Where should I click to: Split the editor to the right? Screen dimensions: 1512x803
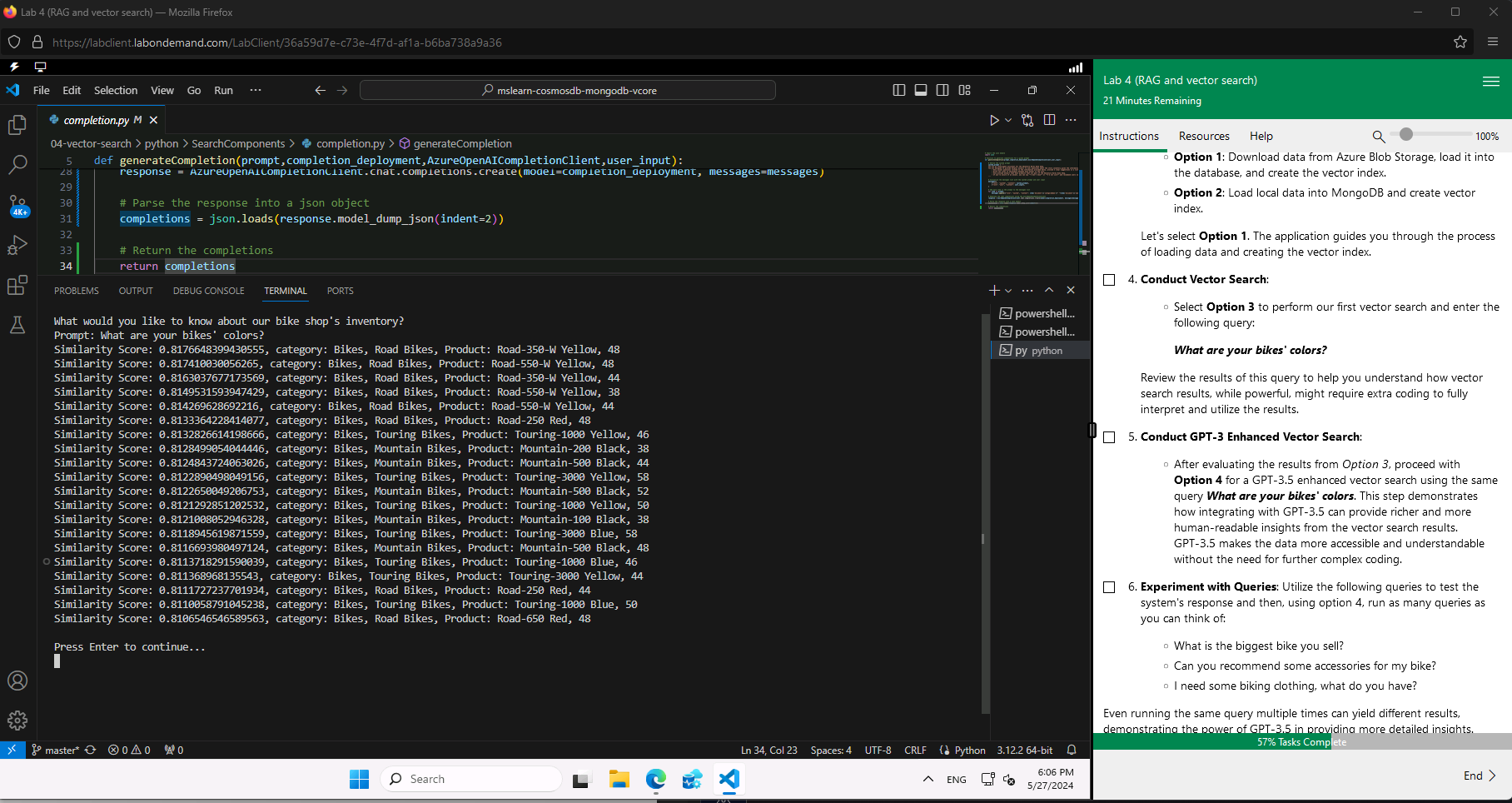pyautogui.click(x=1049, y=120)
